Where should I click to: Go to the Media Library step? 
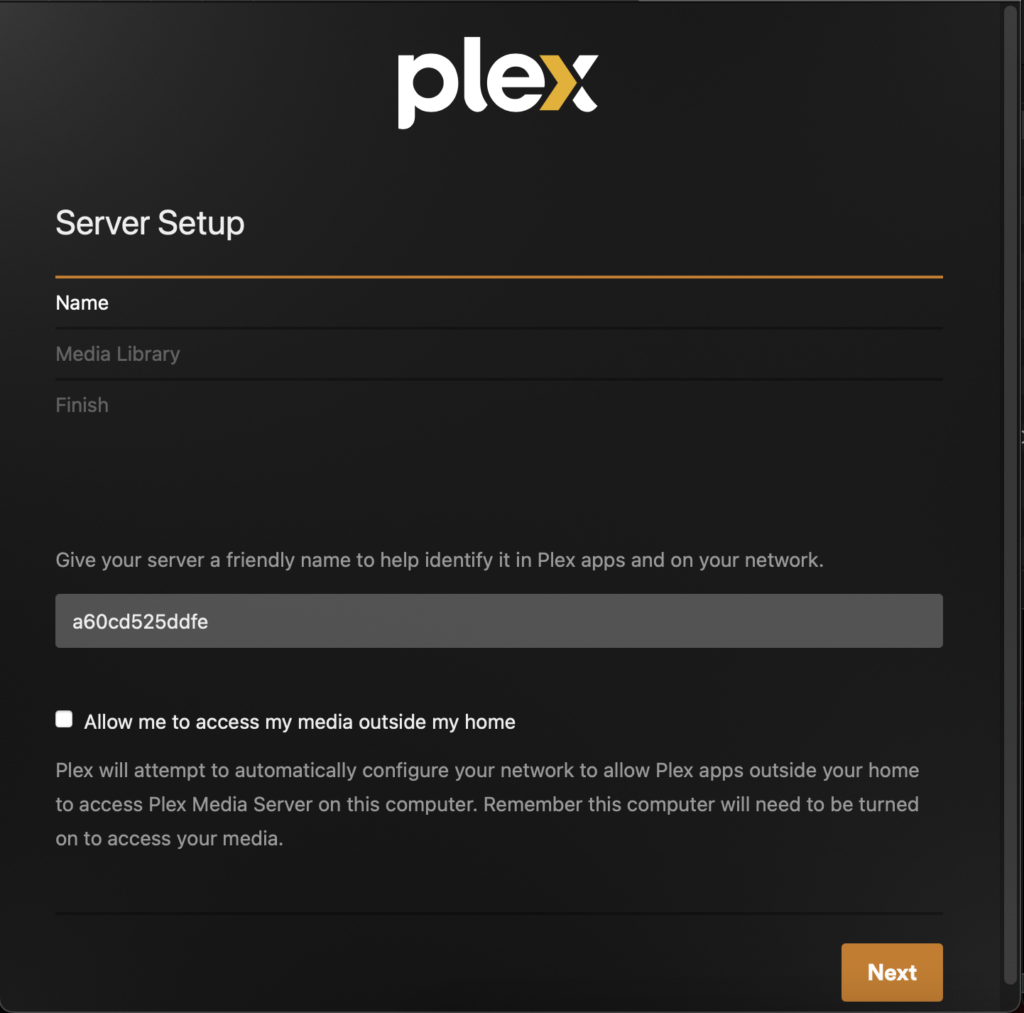pyautogui.click(x=118, y=354)
